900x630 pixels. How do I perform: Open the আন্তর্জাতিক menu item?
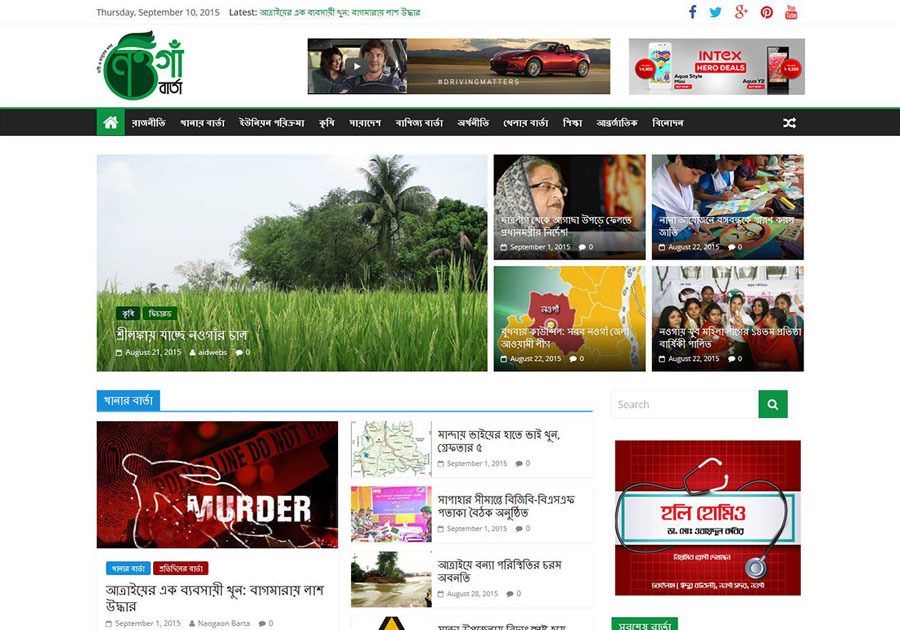617,123
